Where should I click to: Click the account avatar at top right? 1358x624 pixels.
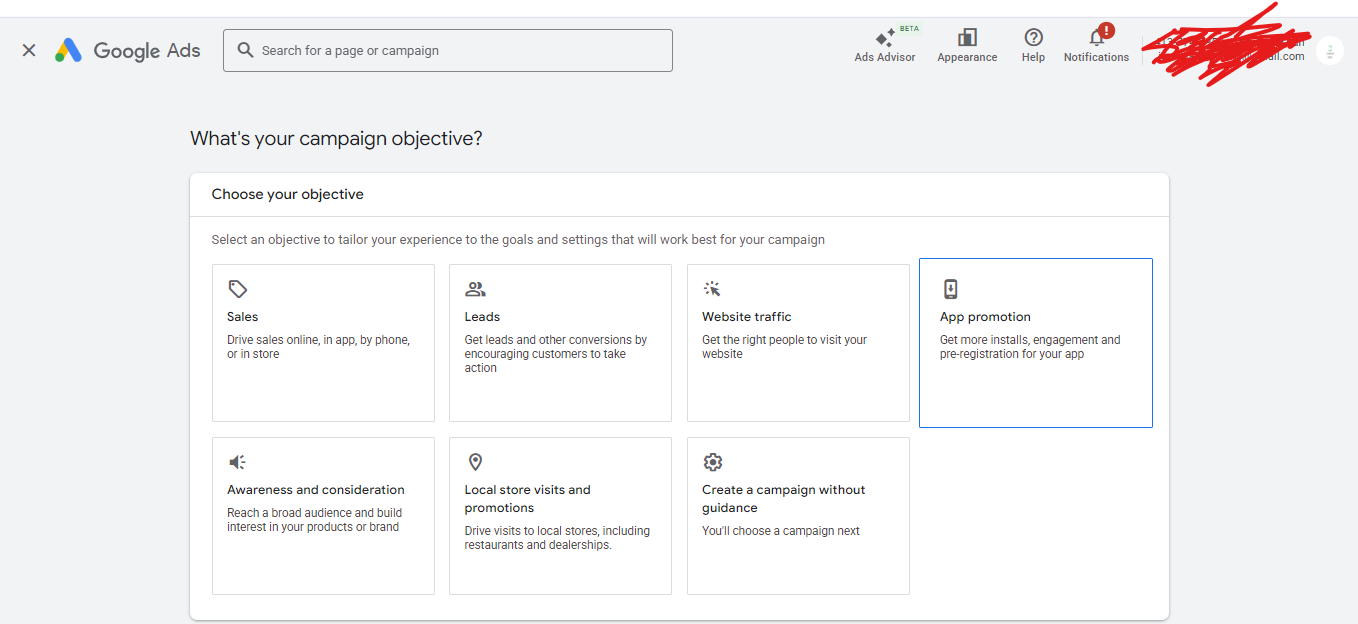1329,51
